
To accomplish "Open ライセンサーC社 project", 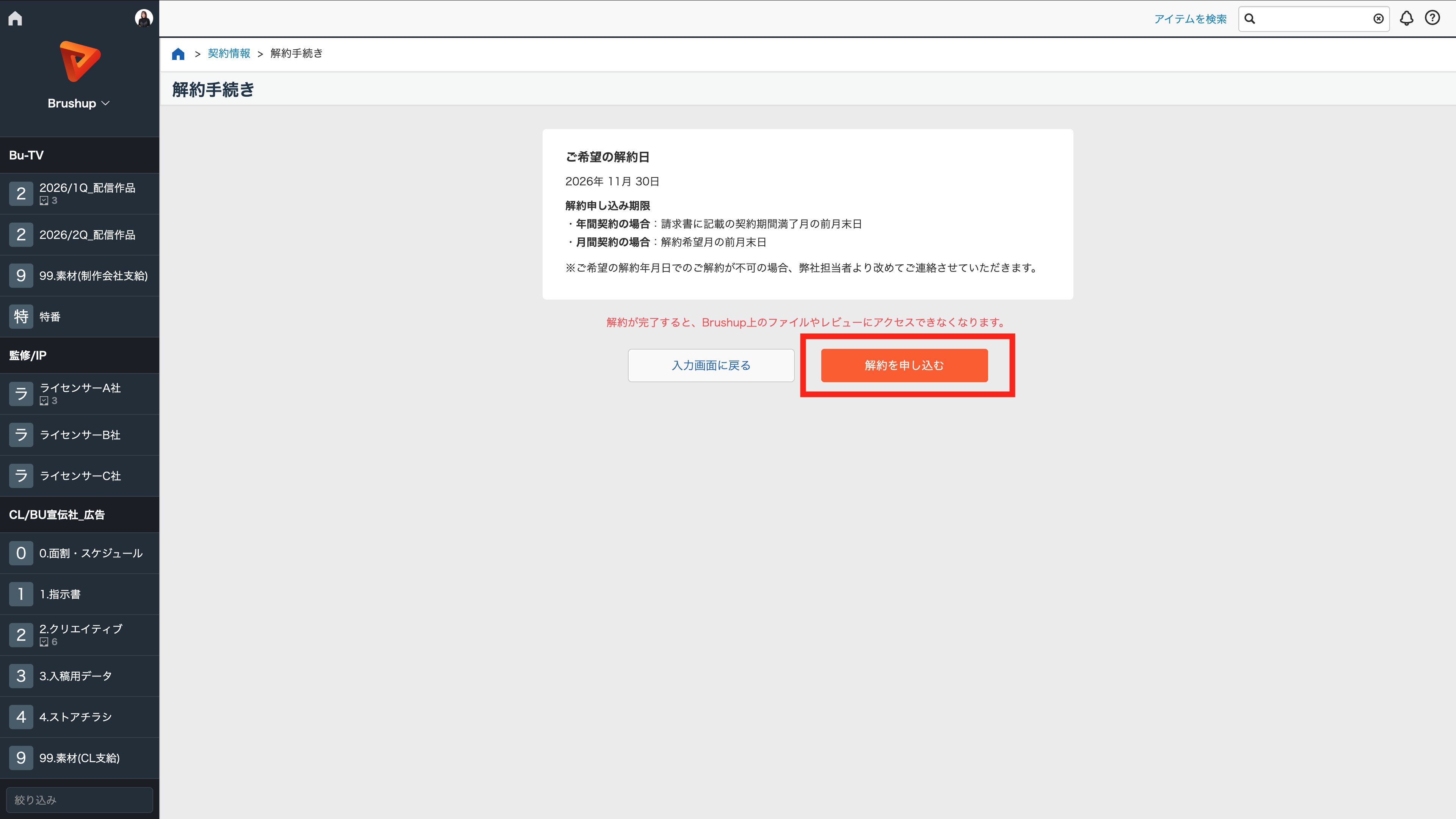I will pyautogui.click(x=80, y=476).
